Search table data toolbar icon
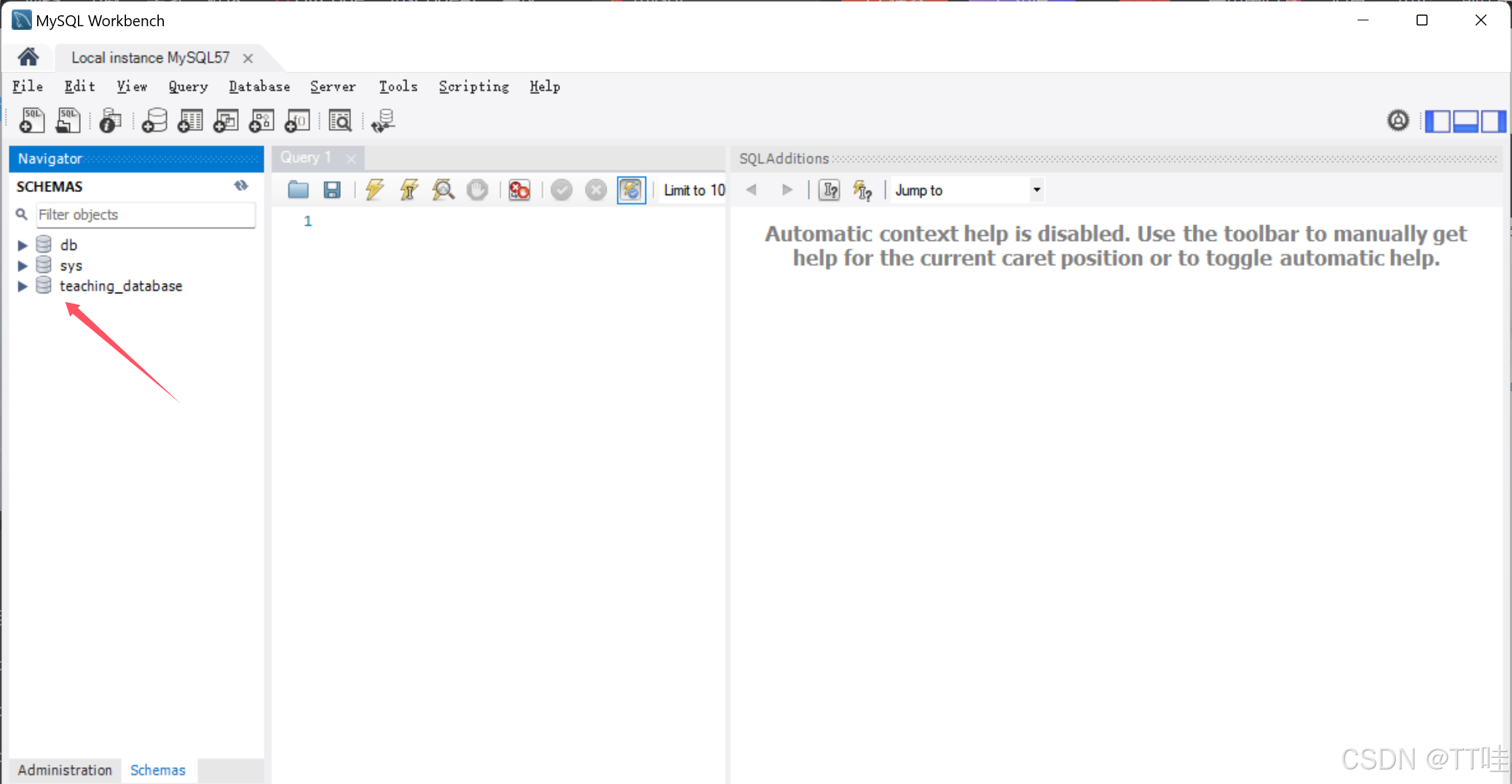The width and height of the screenshot is (1512, 784). pos(340,120)
